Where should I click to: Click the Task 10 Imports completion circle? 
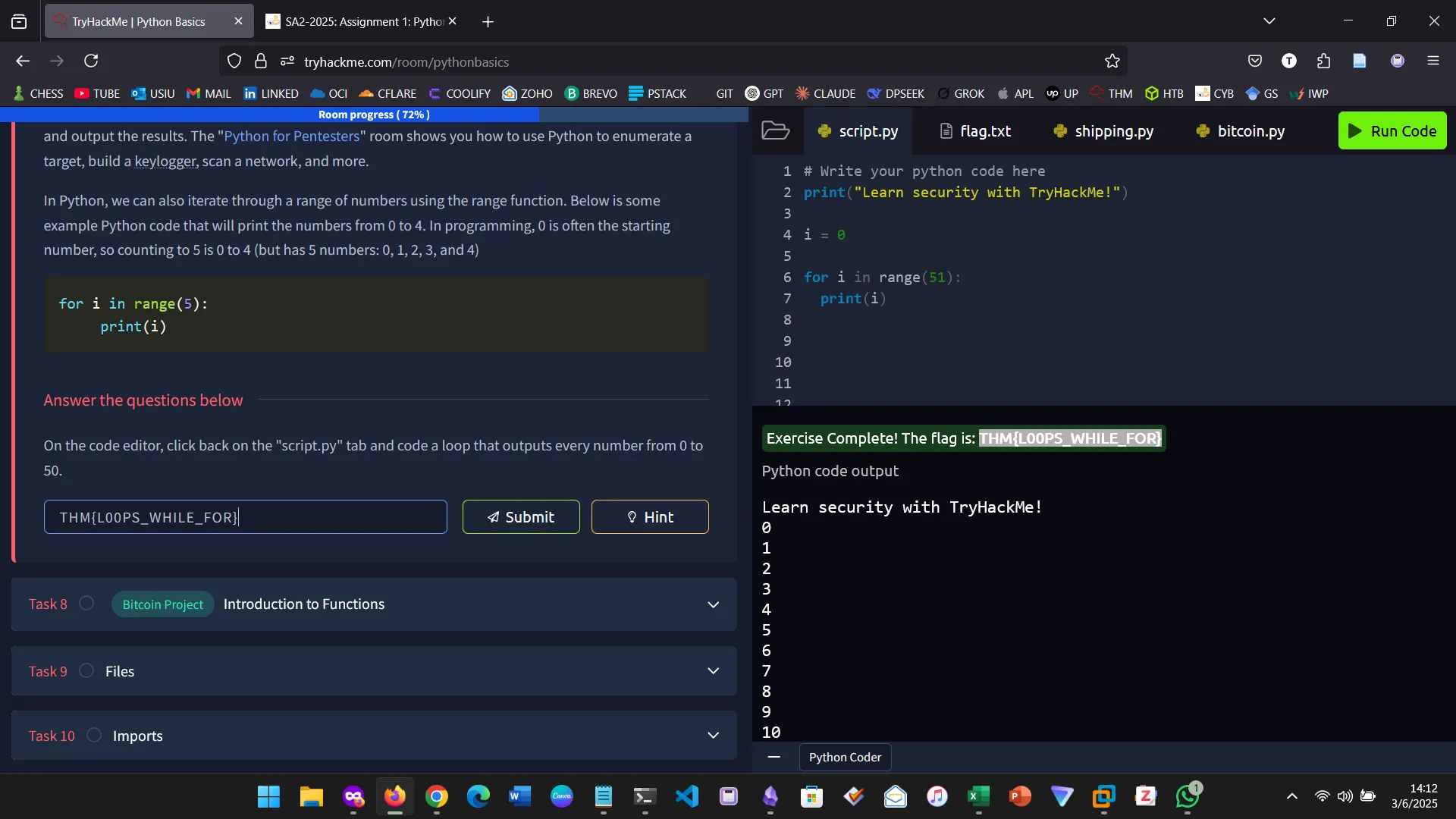[94, 736]
